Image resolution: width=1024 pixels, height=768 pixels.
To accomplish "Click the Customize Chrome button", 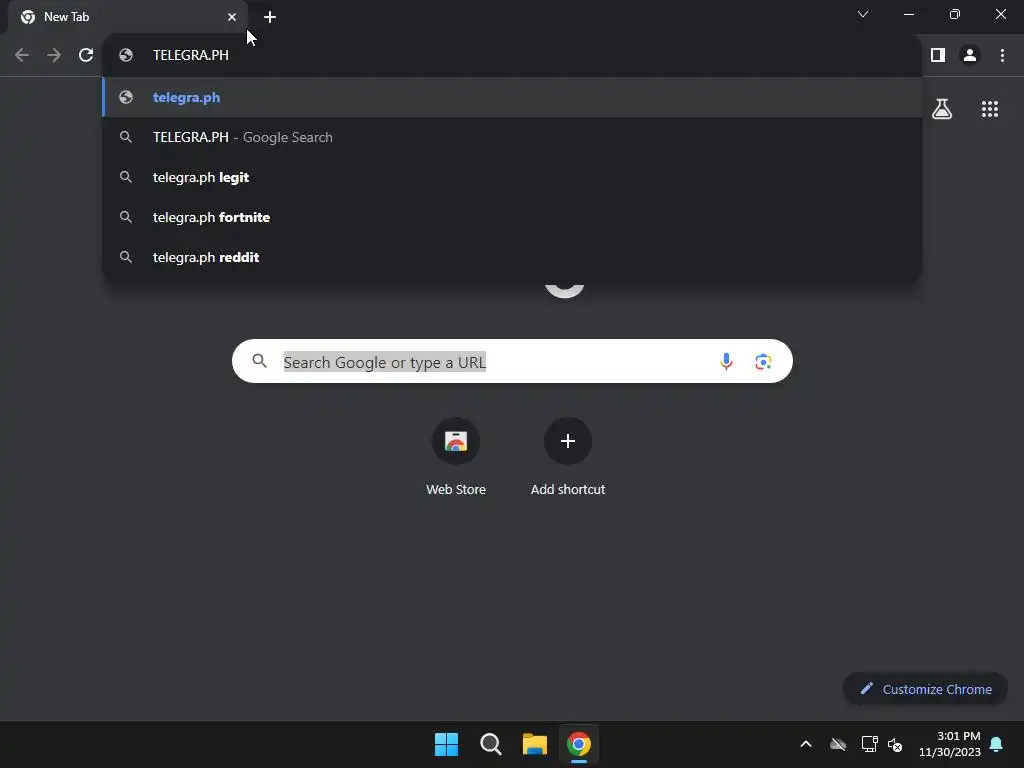I will 925,689.
